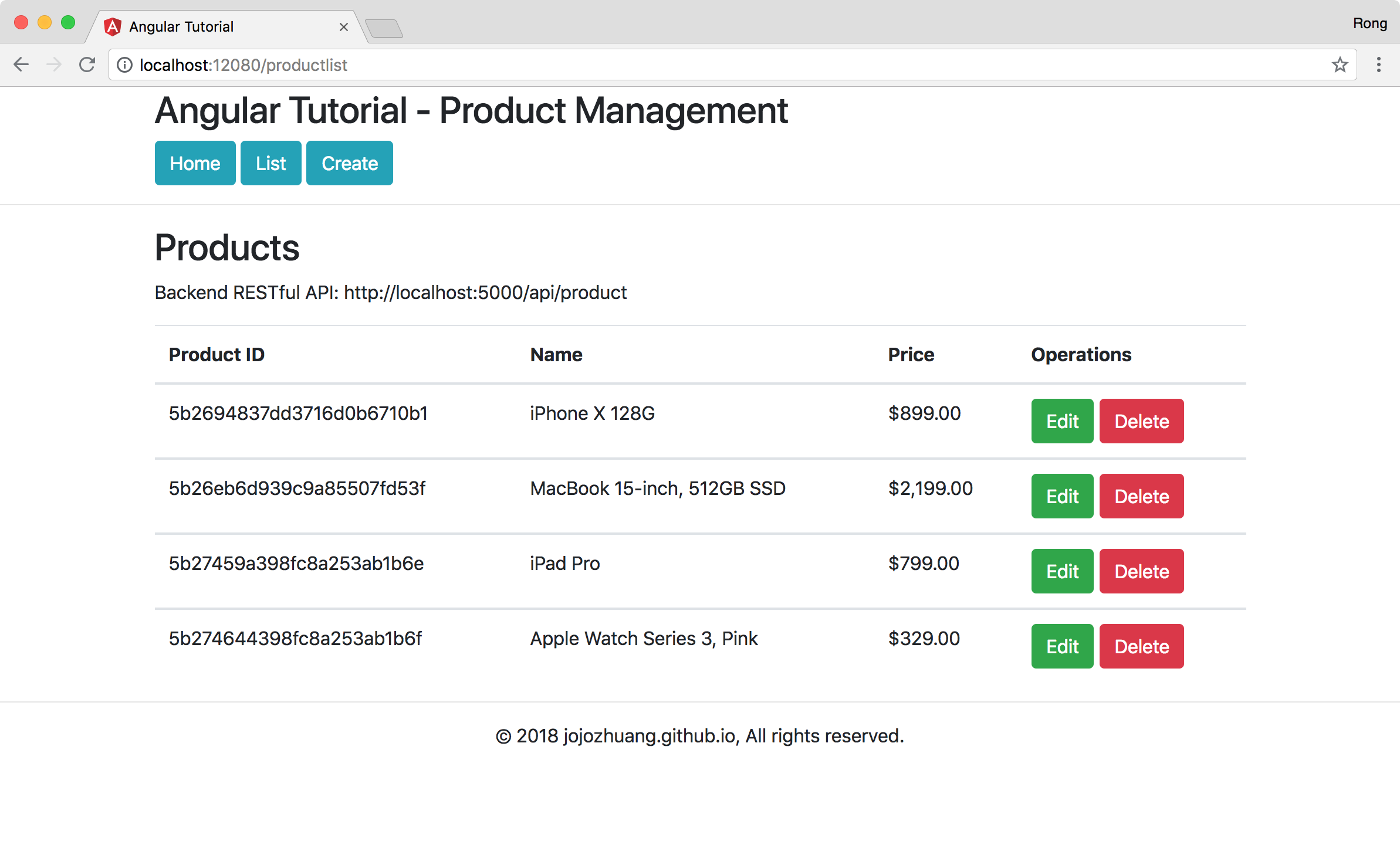Click the Angular Tutorial - Product Management title
Viewport: 1400px width, 855px height.
pos(471,111)
